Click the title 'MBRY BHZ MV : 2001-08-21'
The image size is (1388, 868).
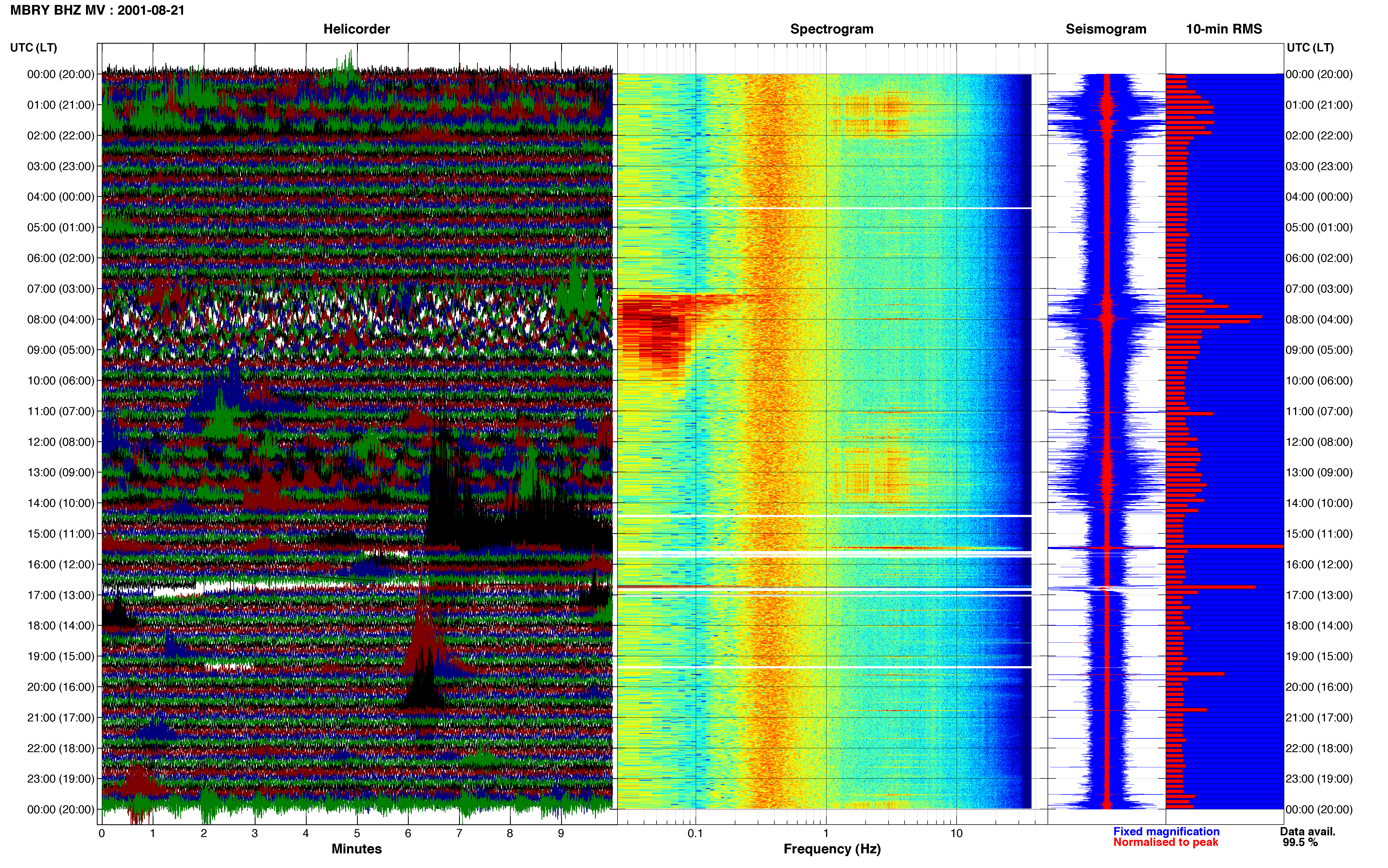pos(98,10)
